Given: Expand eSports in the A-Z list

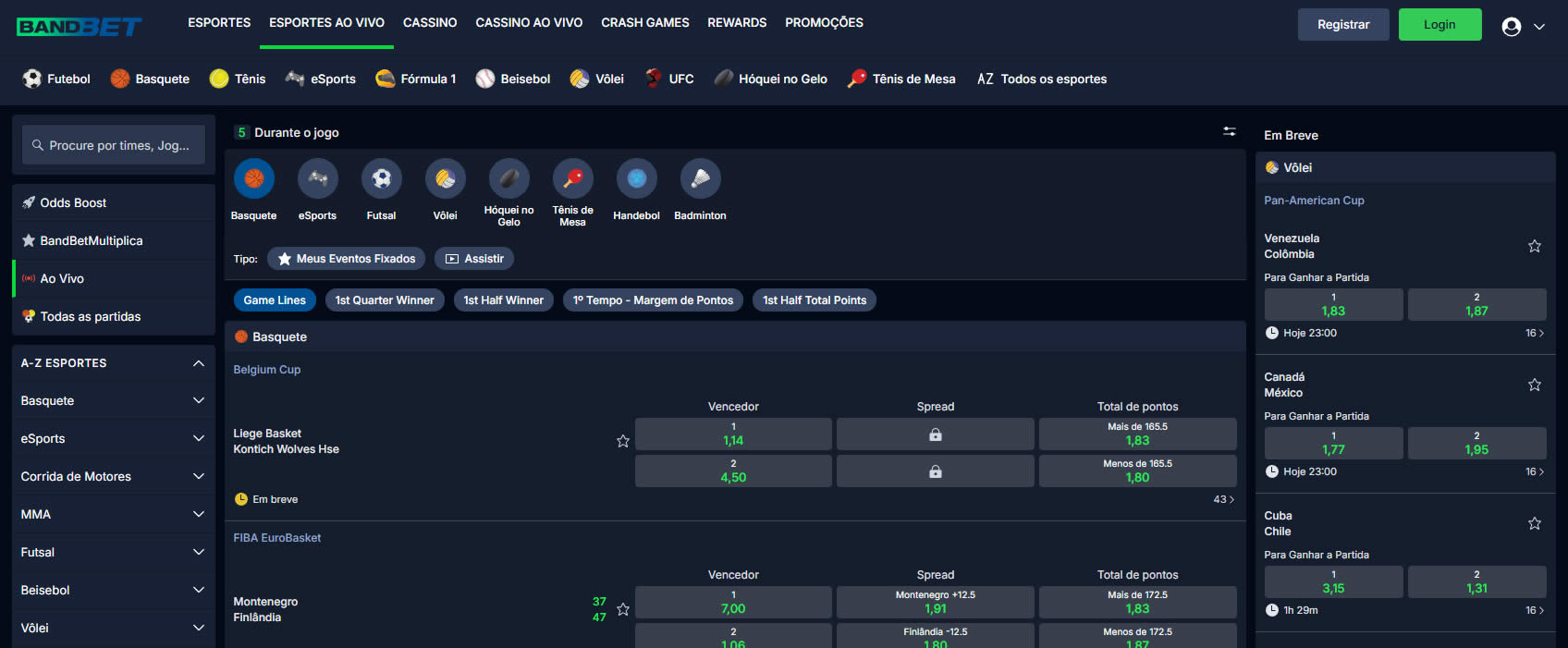Looking at the screenshot, I should (114, 438).
